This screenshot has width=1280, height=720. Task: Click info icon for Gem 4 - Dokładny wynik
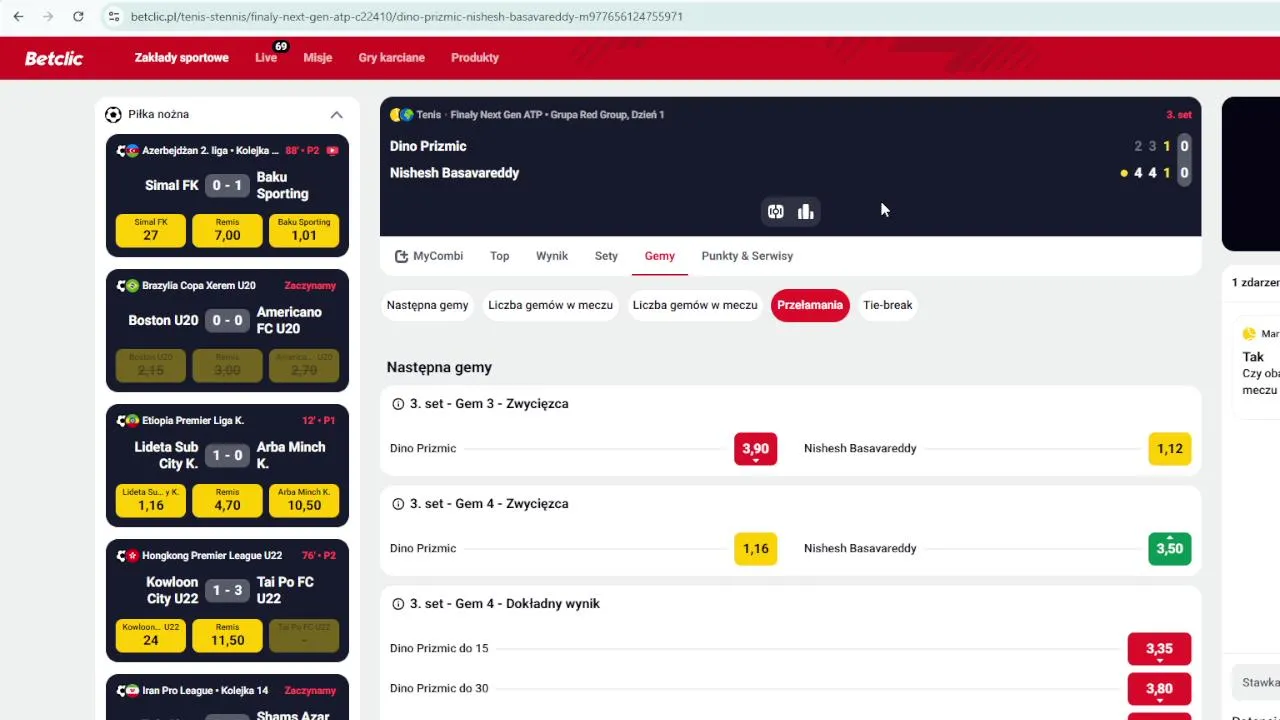[x=398, y=604]
